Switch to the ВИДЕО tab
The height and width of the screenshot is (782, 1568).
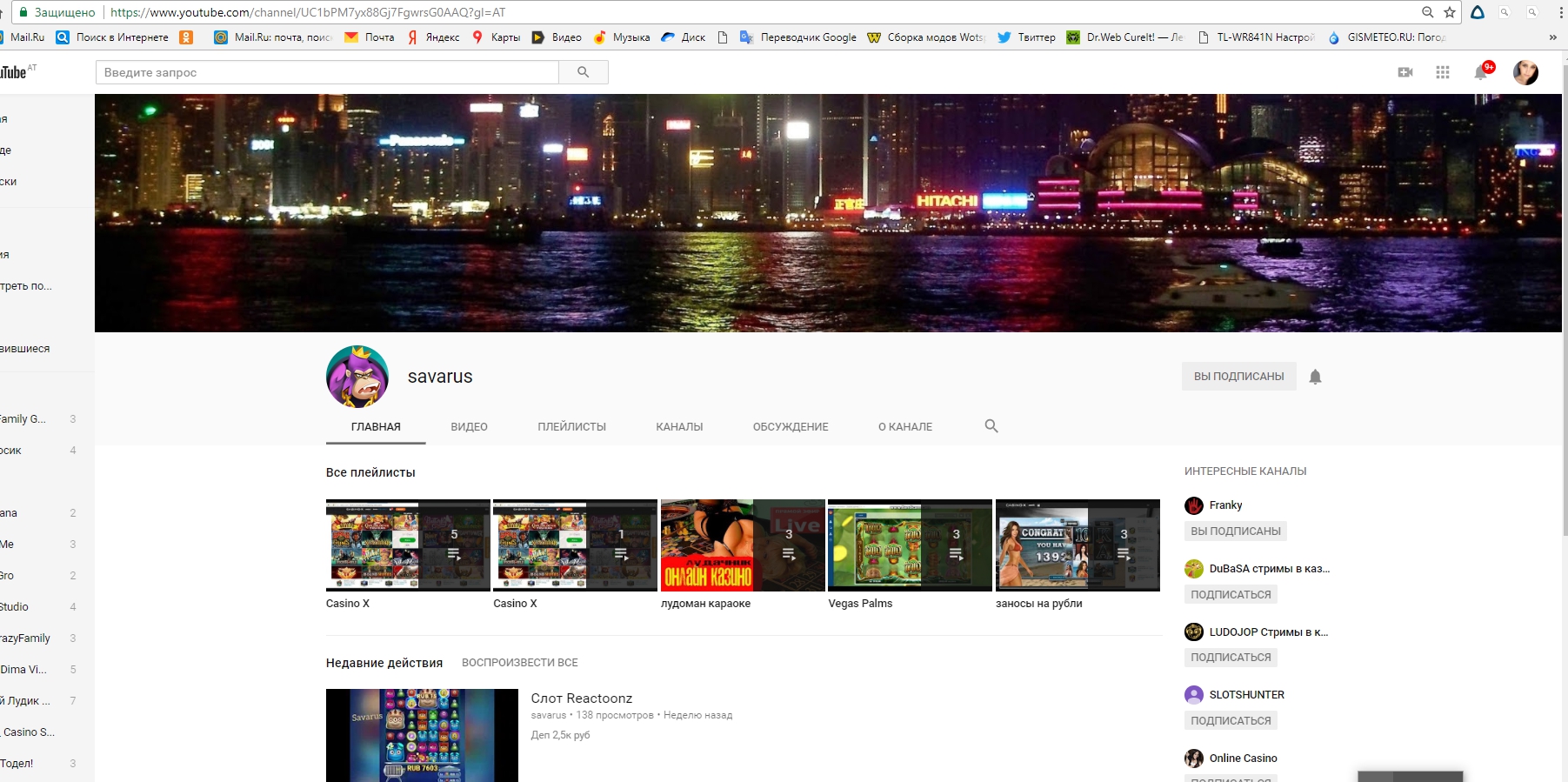tap(469, 427)
